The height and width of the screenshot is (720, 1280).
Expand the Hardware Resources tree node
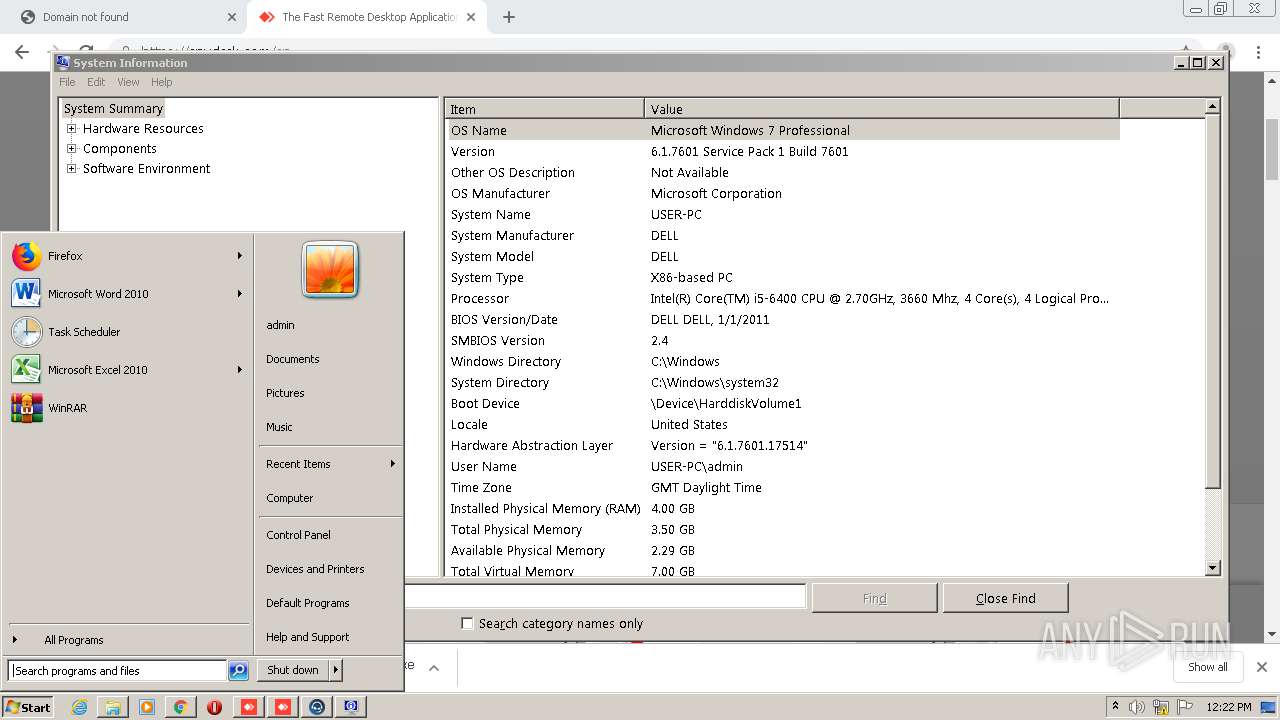[x=71, y=129]
